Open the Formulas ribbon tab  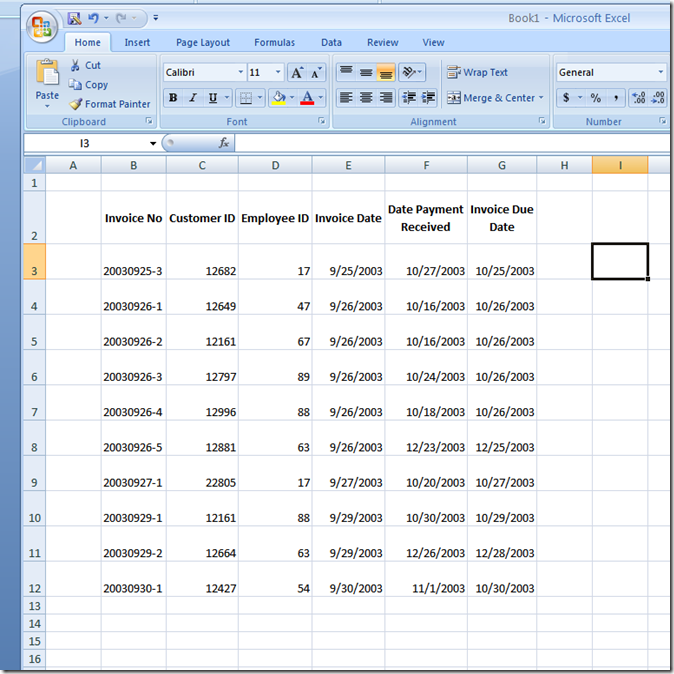(x=274, y=43)
